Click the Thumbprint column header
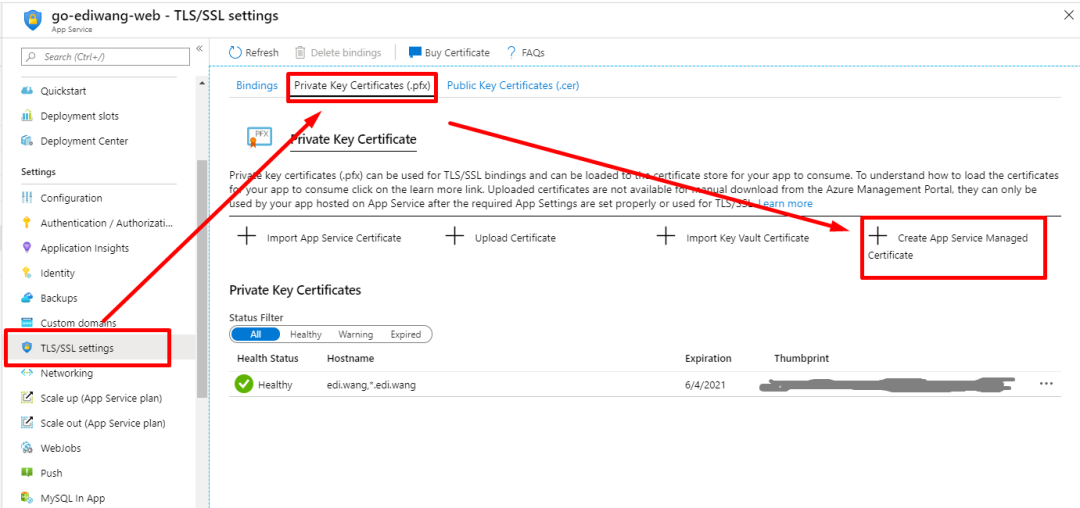The height and width of the screenshot is (508, 1080). [x=802, y=359]
